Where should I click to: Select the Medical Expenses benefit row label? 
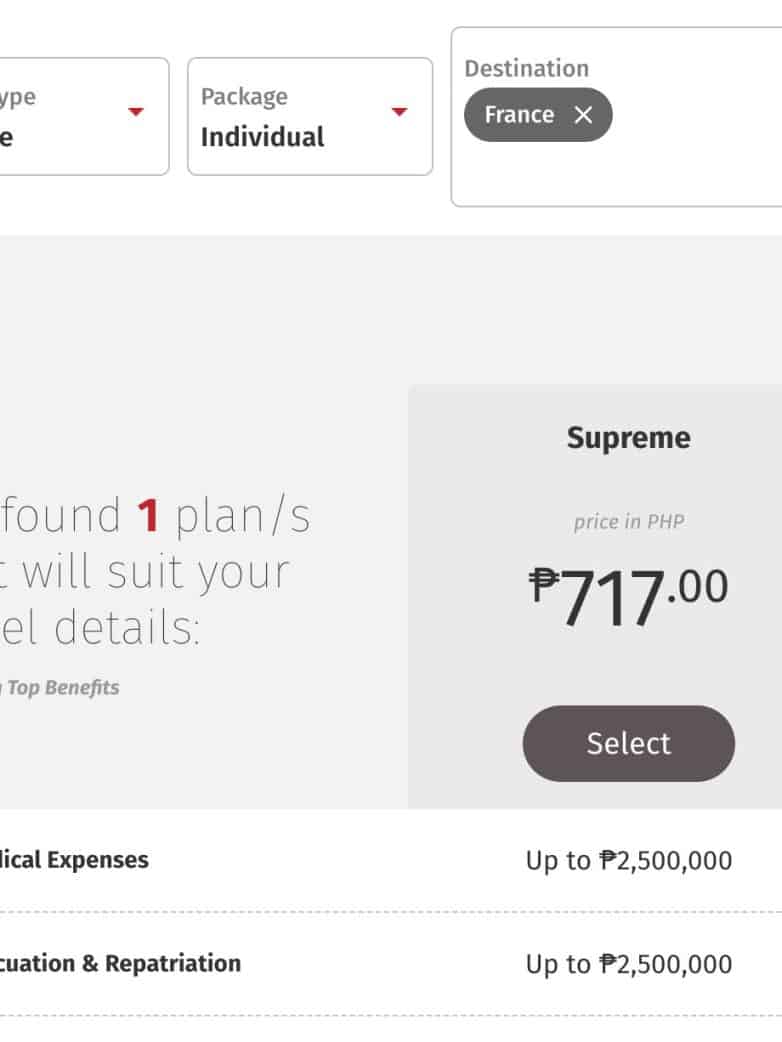74,860
